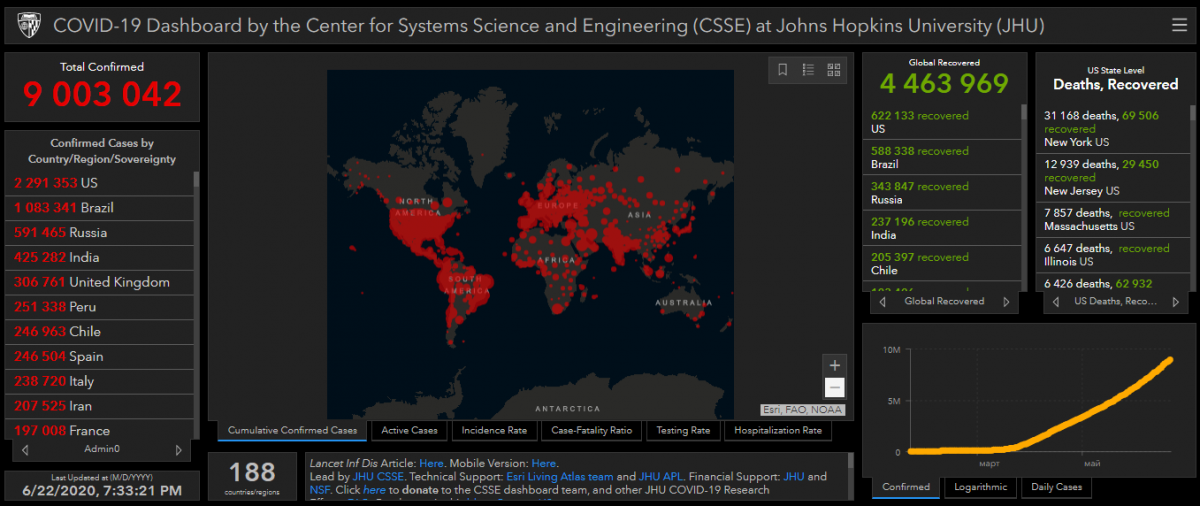The image size is (1200, 506).
Task: Select the Daily Cases chart tab
Action: coord(1056,487)
